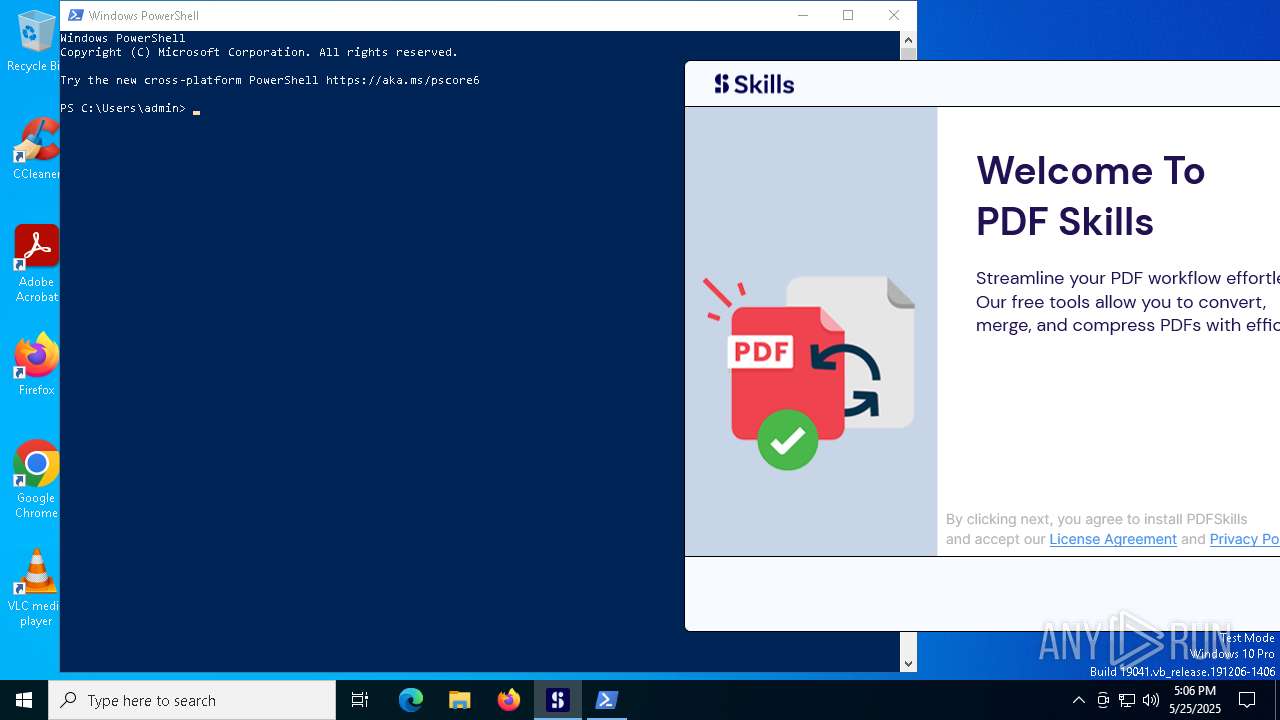Show hidden system tray icons
This screenshot has width=1280, height=720.
tap(1078, 700)
